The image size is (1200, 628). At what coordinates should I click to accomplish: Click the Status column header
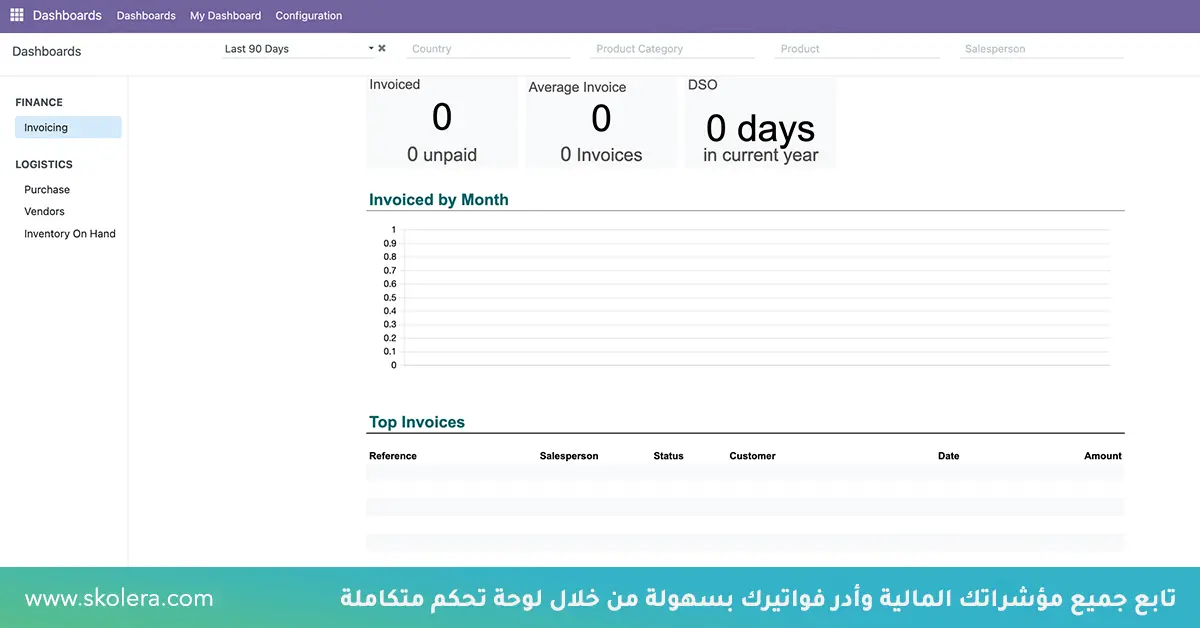click(x=669, y=456)
